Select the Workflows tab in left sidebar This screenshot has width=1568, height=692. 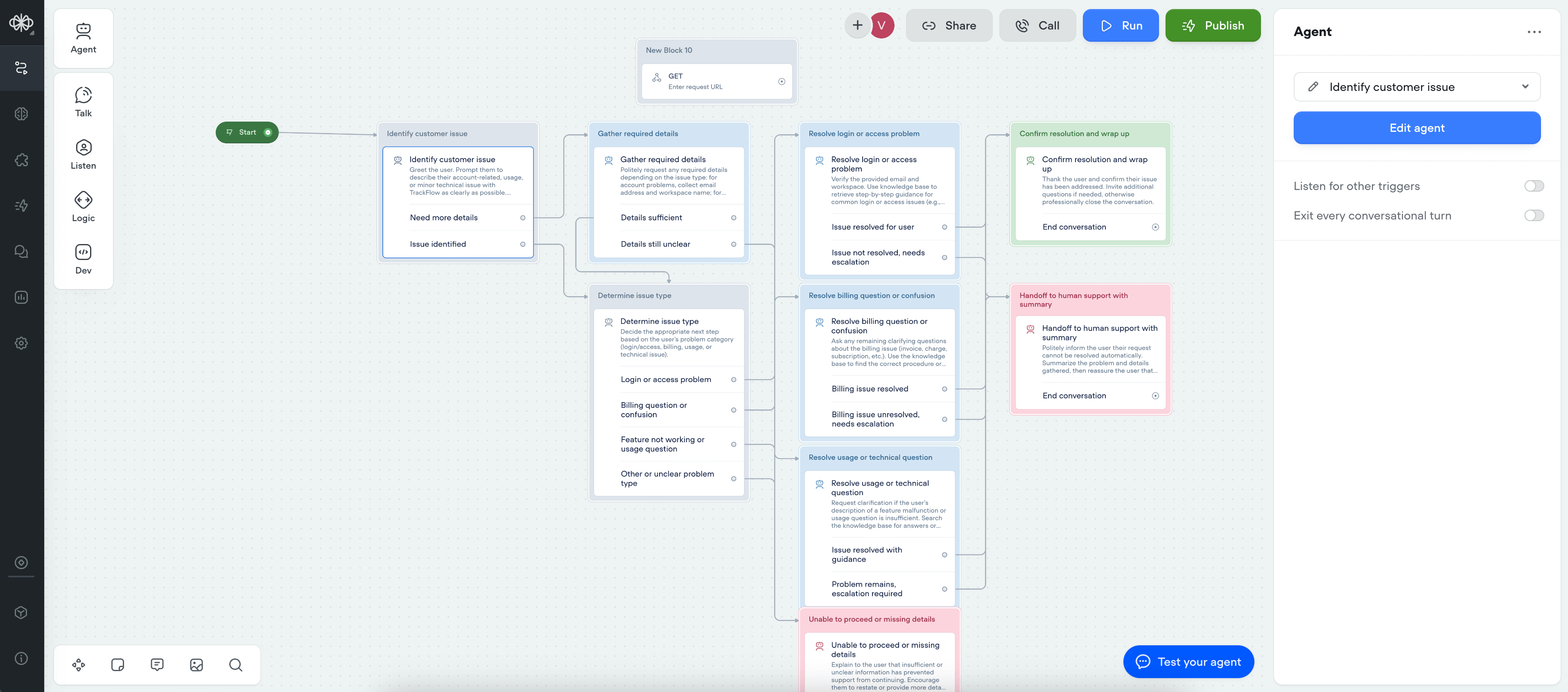[21, 68]
